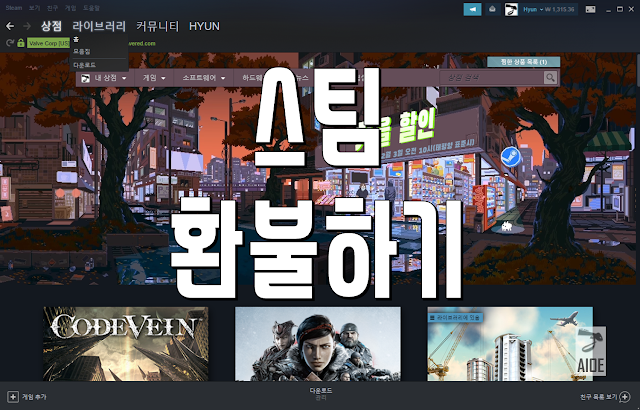Reload the store page
Image resolution: width=640 pixels, height=410 pixels.
[x=10, y=43]
